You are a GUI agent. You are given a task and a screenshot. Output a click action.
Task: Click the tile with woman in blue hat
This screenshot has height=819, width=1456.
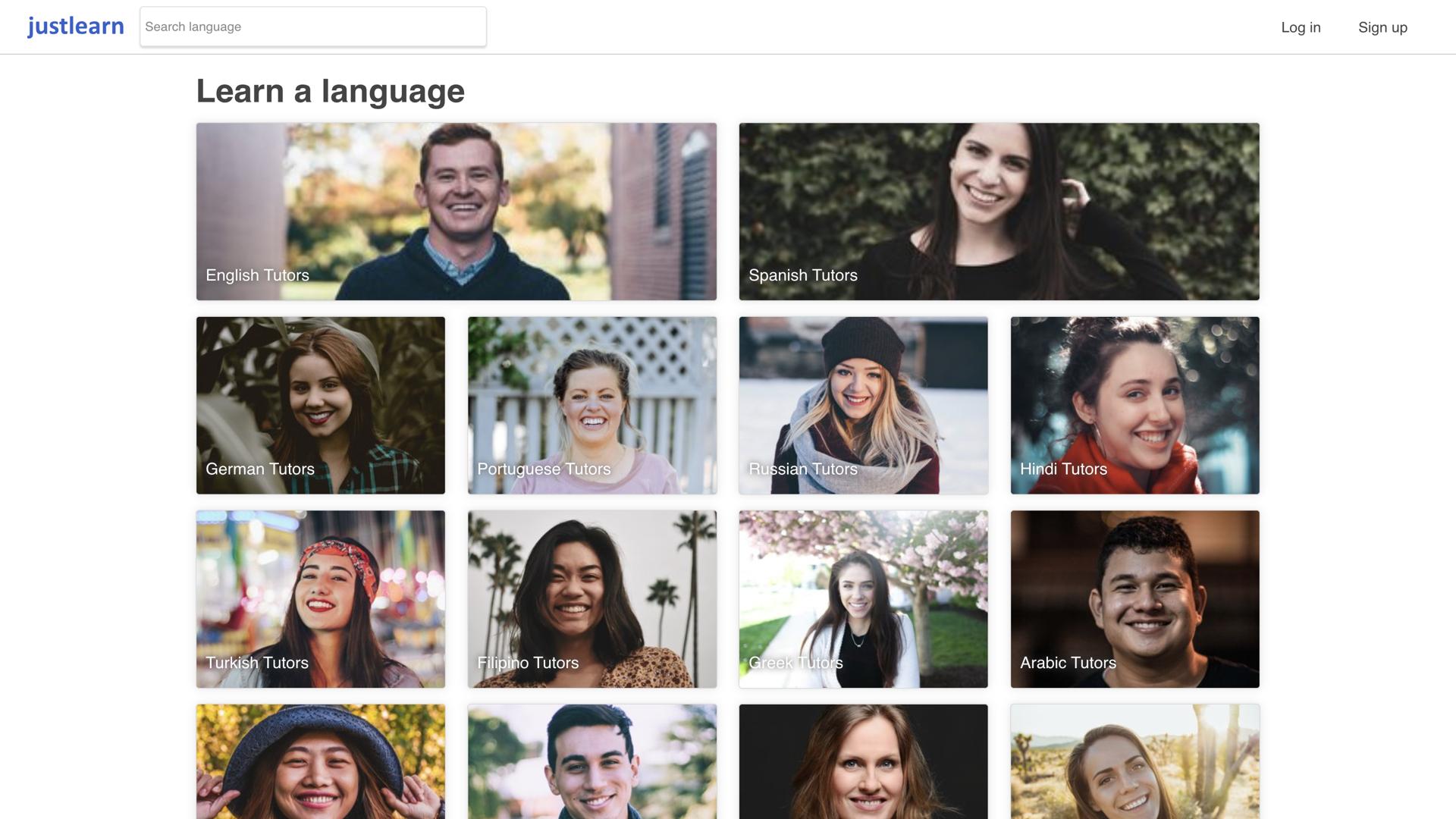321,761
